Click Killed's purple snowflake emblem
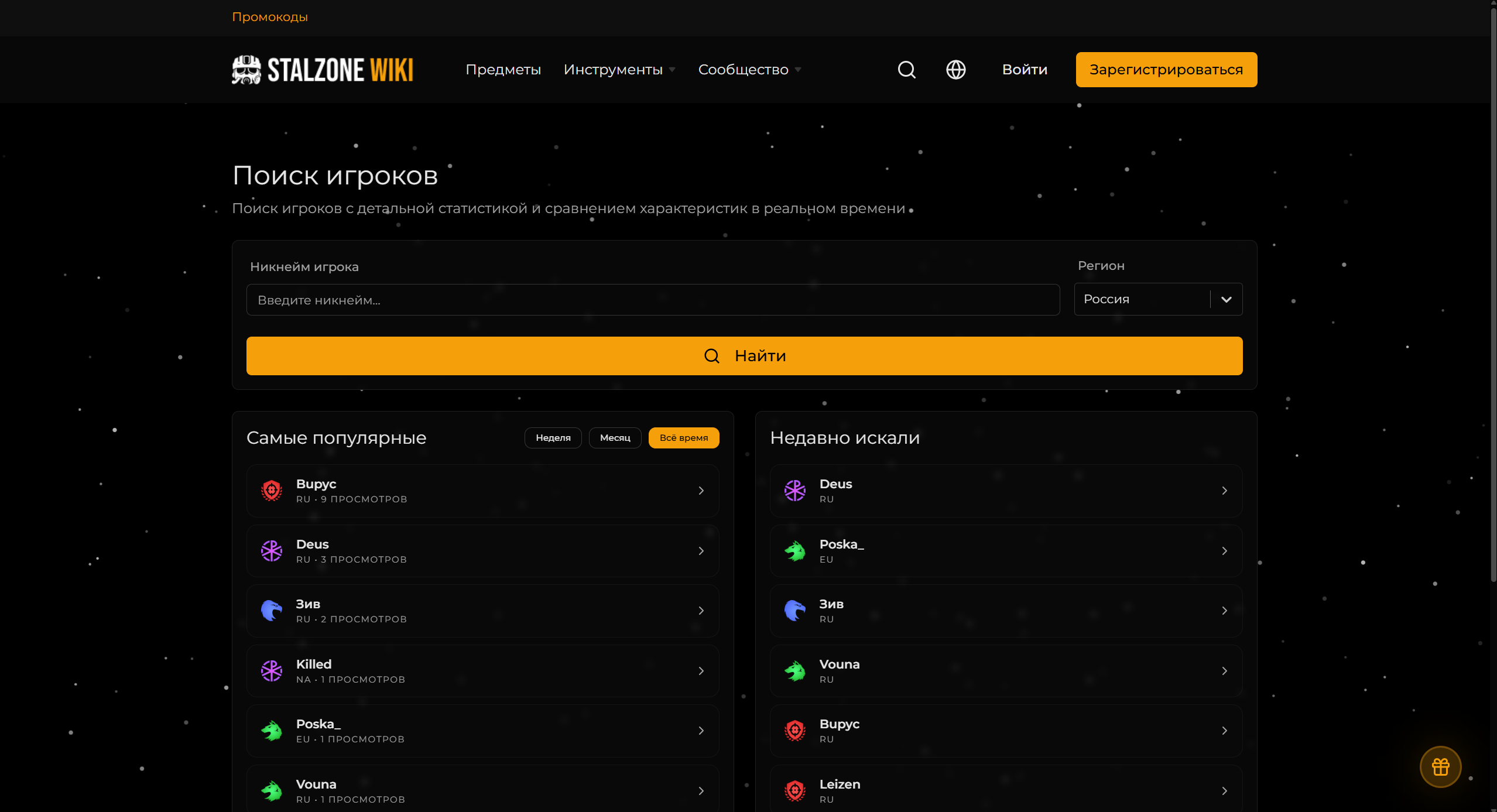Image resolution: width=1497 pixels, height=812 pixels. click(x=271, y=671)
